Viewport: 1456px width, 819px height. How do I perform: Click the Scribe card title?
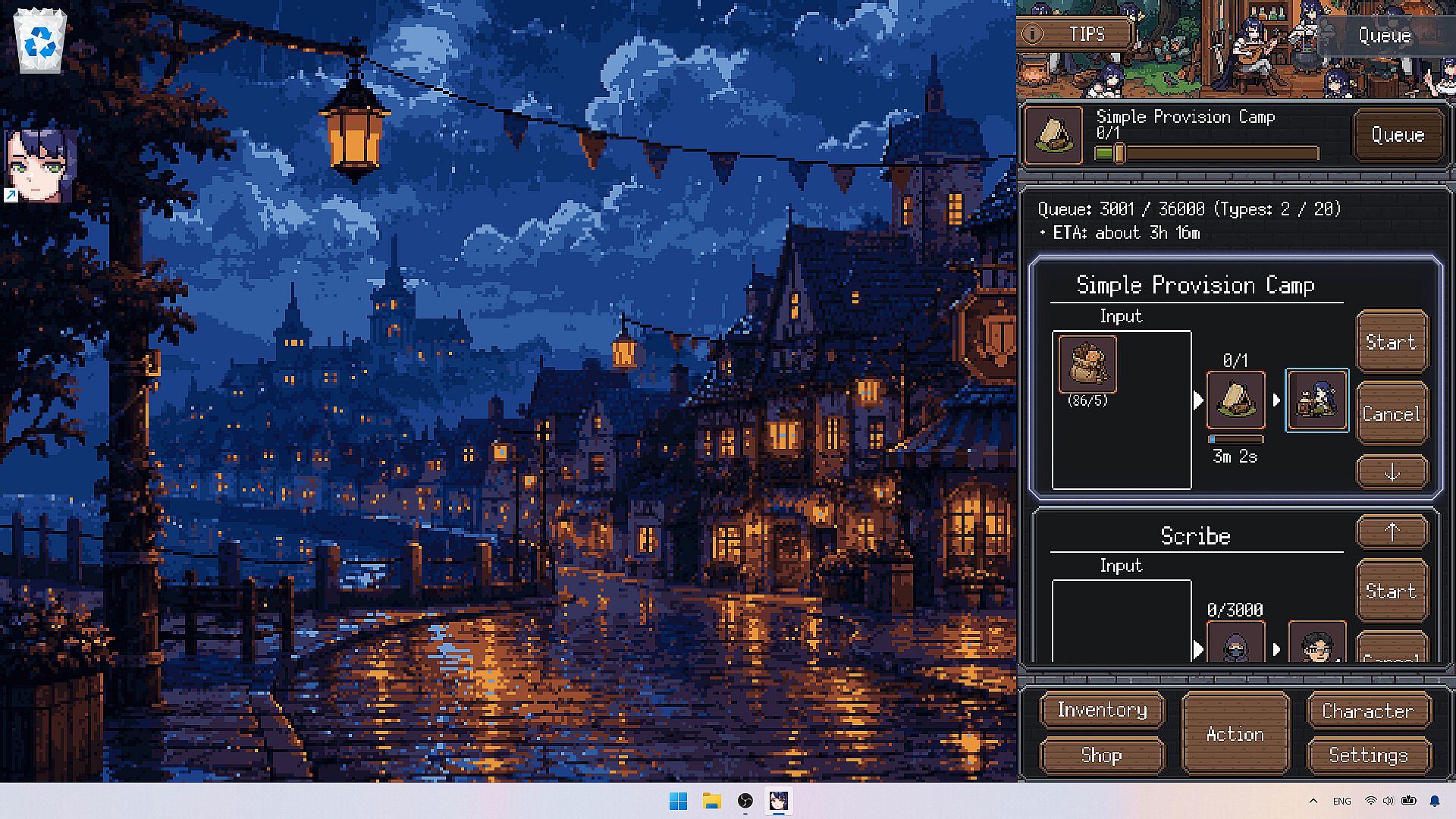click(1195, 536)
